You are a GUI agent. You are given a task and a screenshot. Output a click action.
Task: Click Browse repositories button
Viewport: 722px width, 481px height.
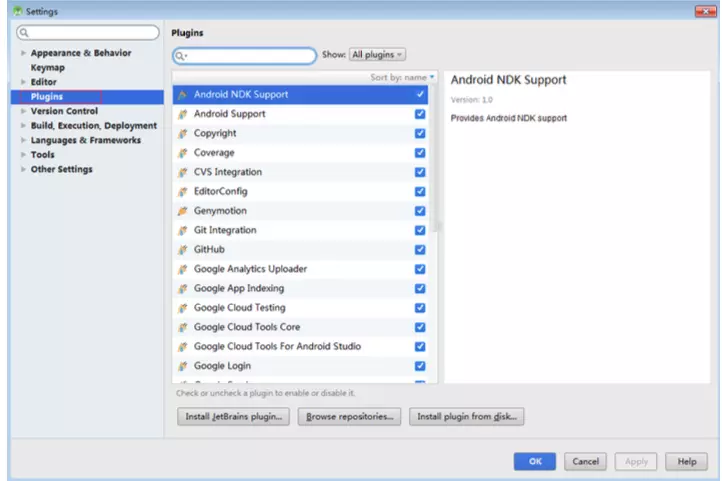(x=349, y=417)
